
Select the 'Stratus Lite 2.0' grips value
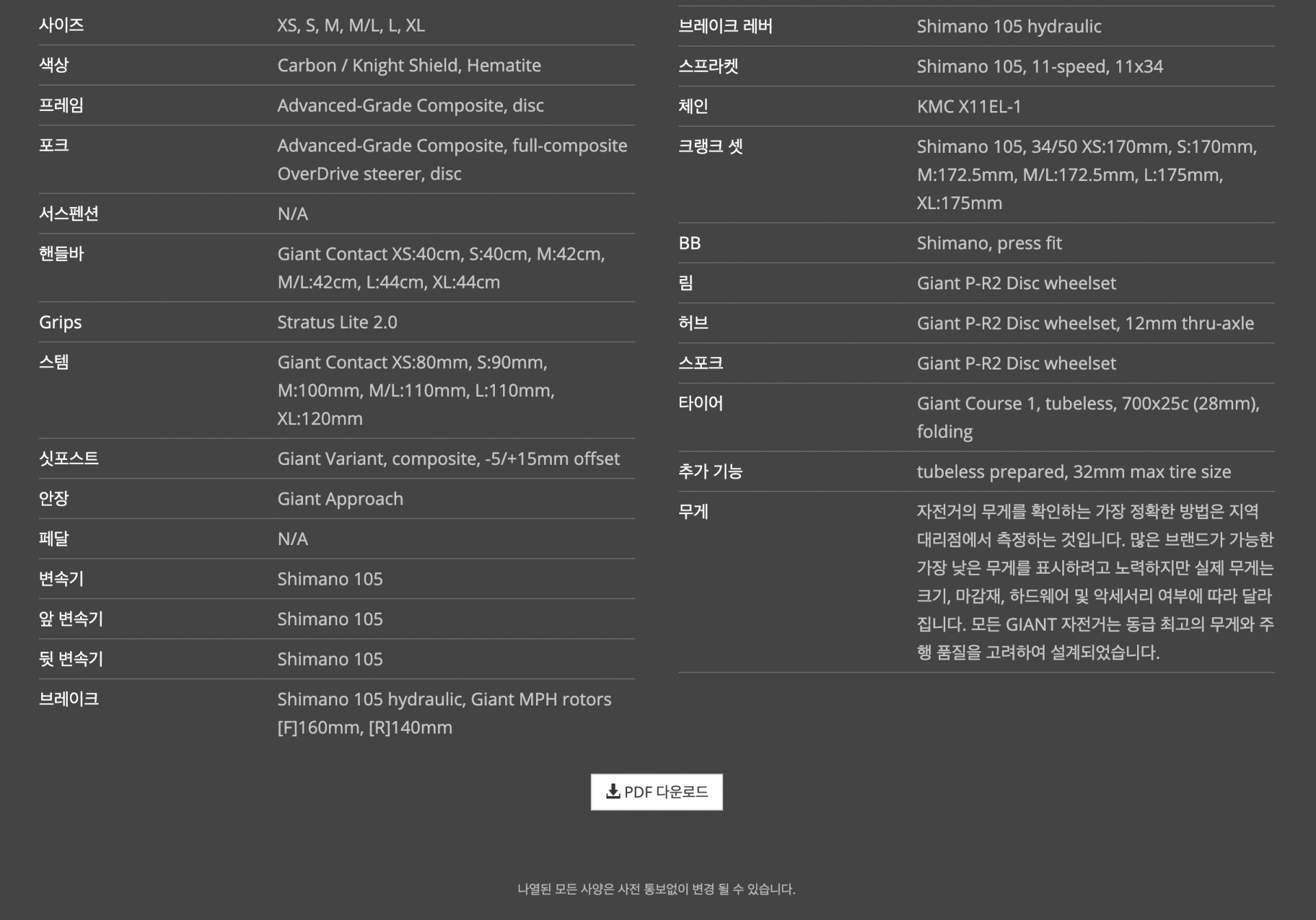337,322
